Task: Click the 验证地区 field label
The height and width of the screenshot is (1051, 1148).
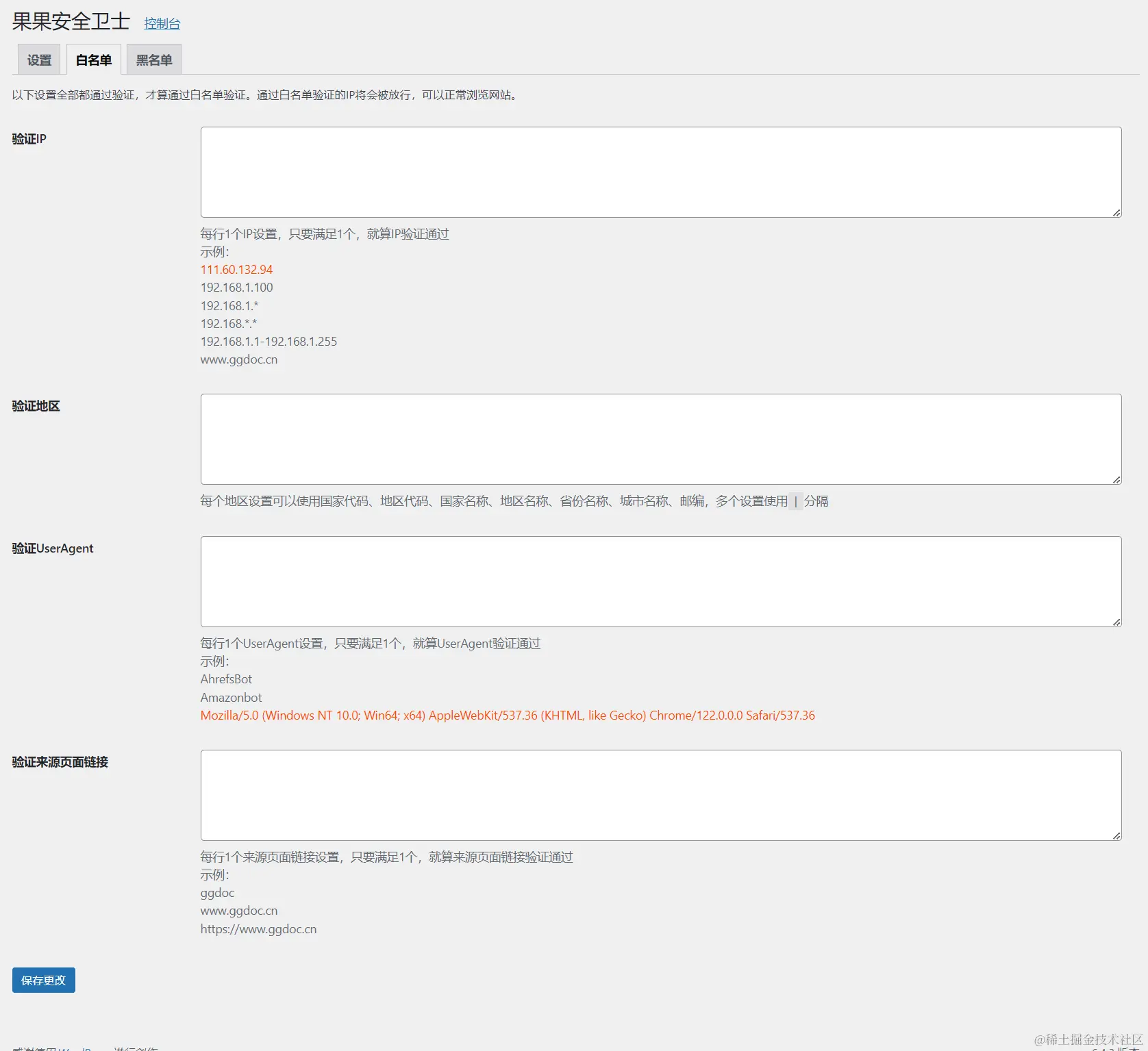Action: click(x=36, y=406)
